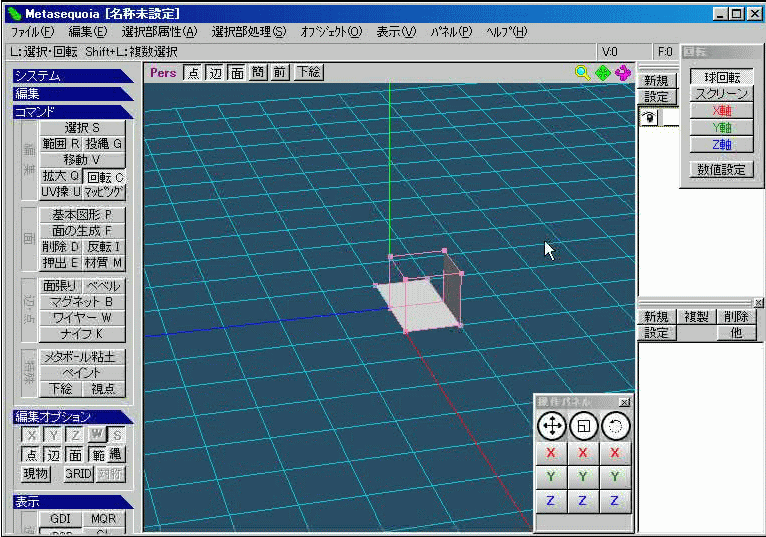
Task: Open the オブジェクト(O) menu
Action: click(x=331, y=32)
